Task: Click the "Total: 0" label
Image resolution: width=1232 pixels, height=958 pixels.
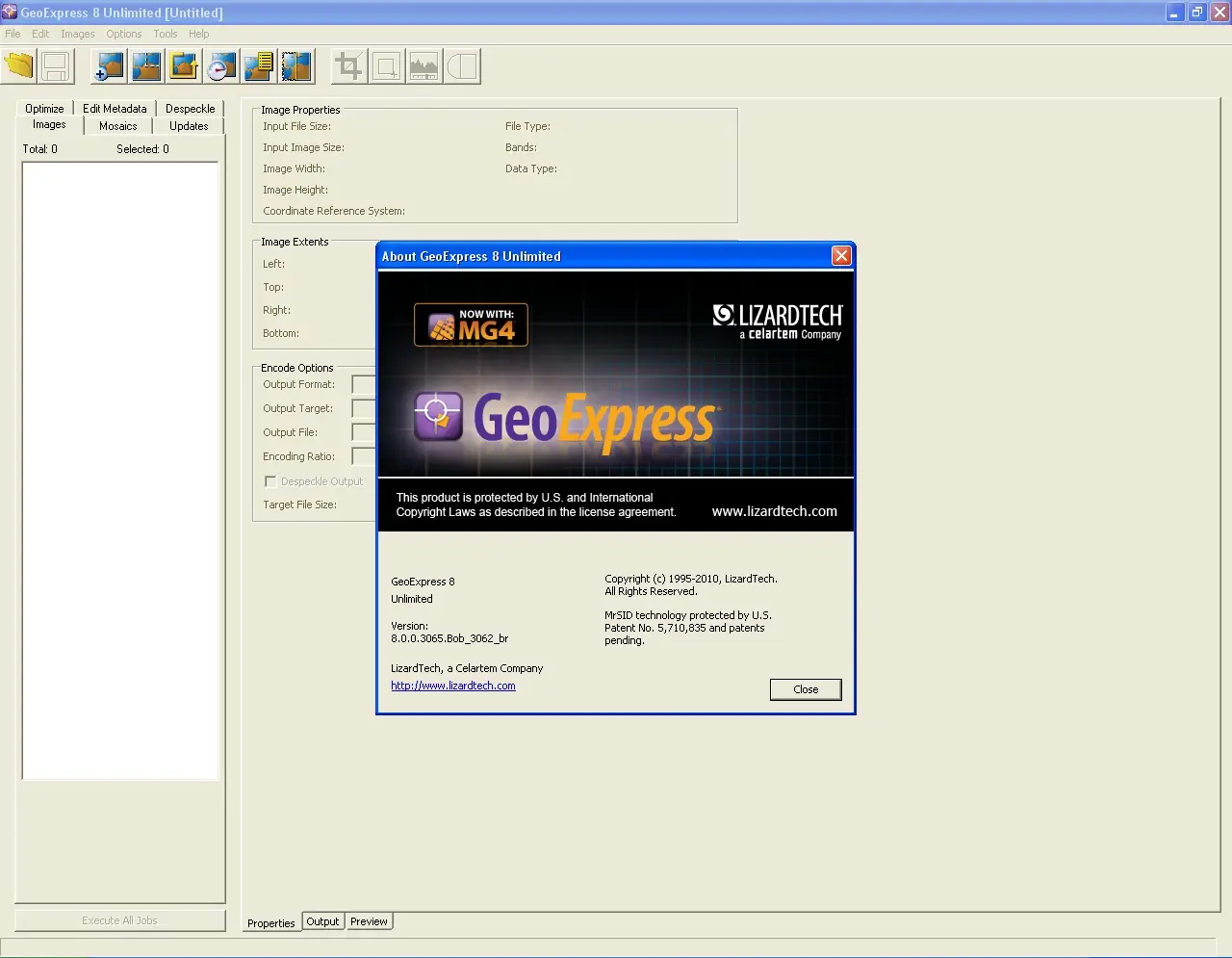Action: tap(40, 149)
